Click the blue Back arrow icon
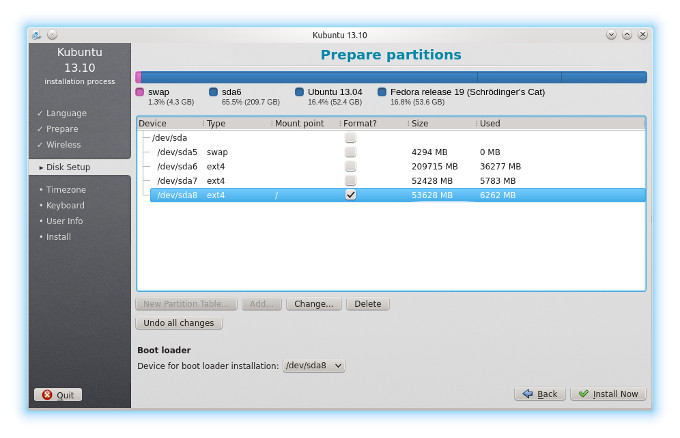 coord(527,394)
